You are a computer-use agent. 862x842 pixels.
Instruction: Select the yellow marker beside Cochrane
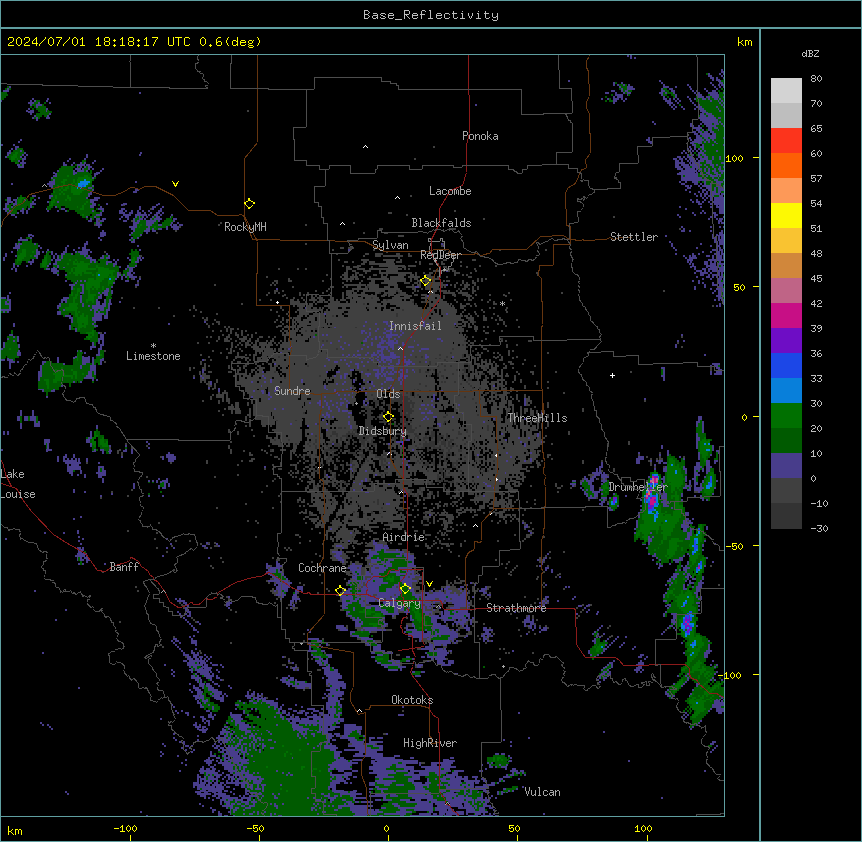point(340,590)
